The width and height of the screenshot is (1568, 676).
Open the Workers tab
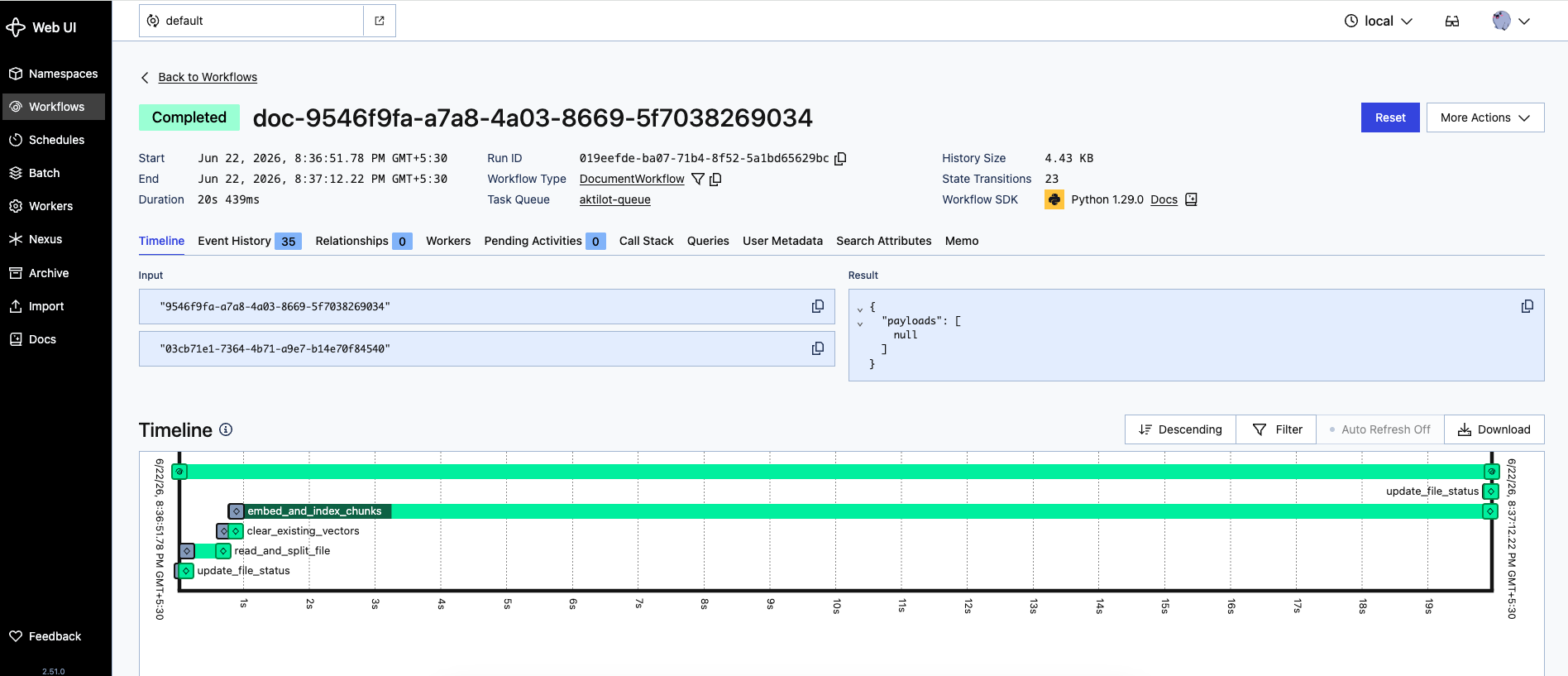(x=448, y=241)
